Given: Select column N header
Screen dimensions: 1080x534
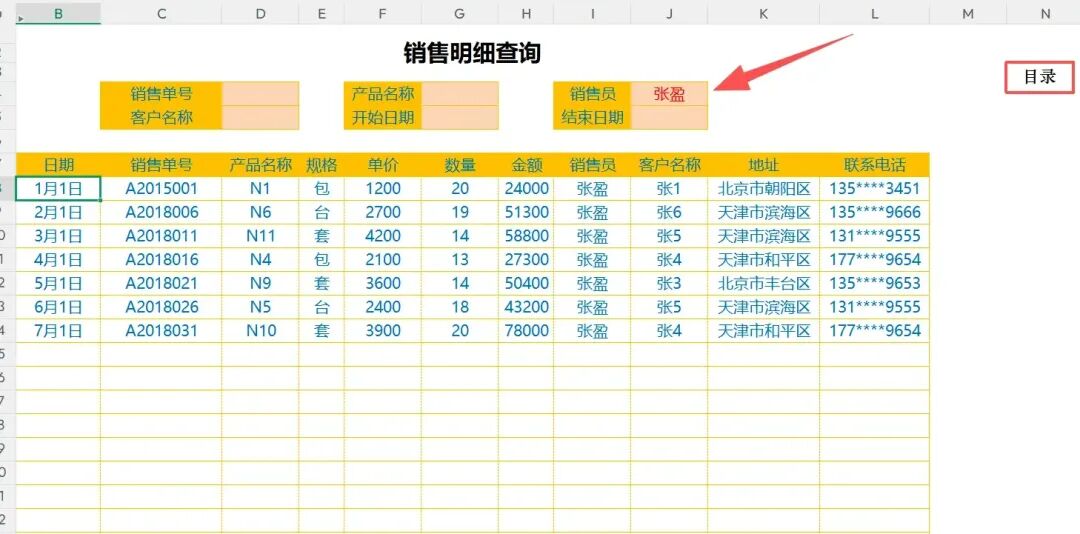Looking at the screenshot, I should [x=1044, y=13].
